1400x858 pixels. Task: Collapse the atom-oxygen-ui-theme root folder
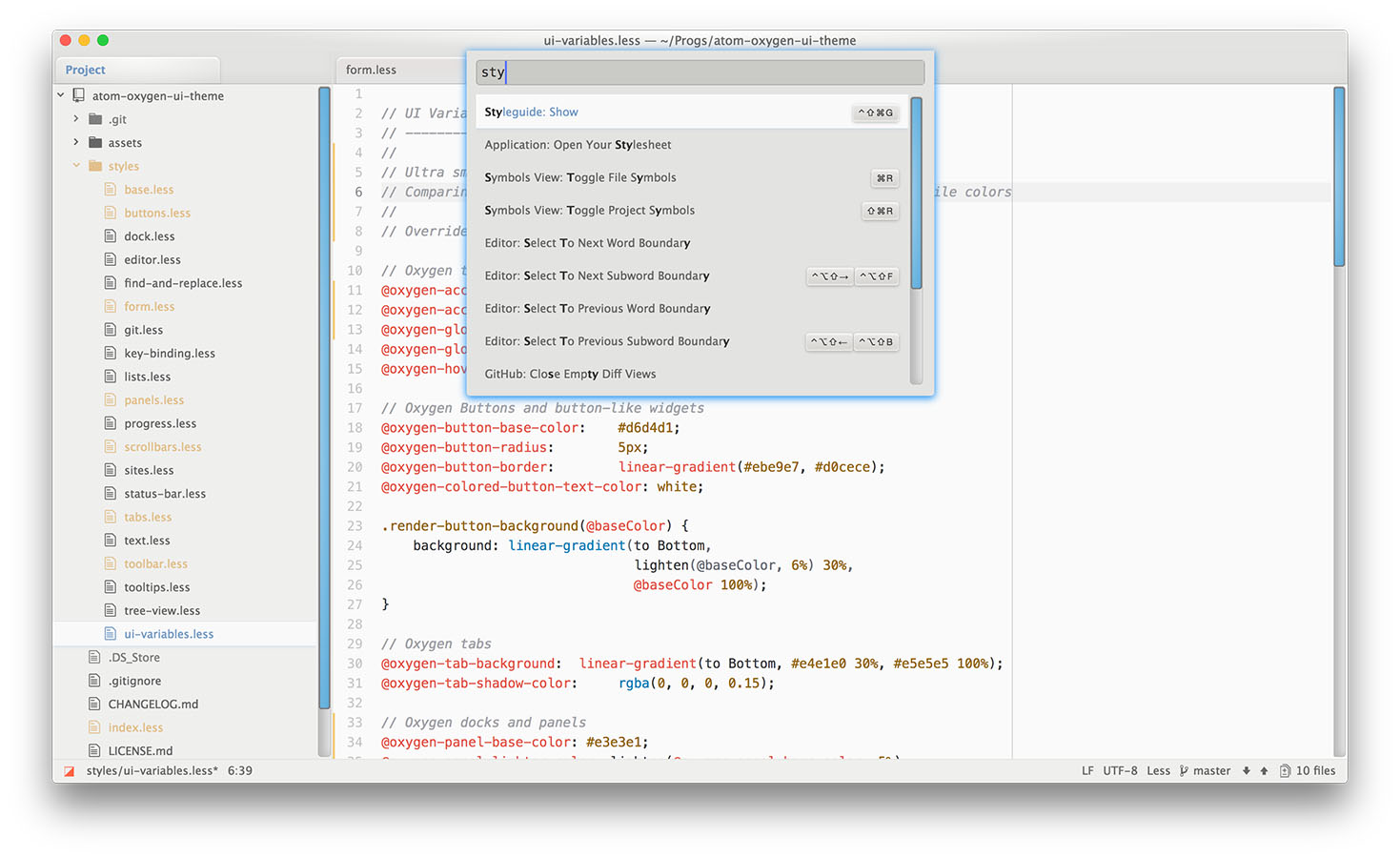61,95
